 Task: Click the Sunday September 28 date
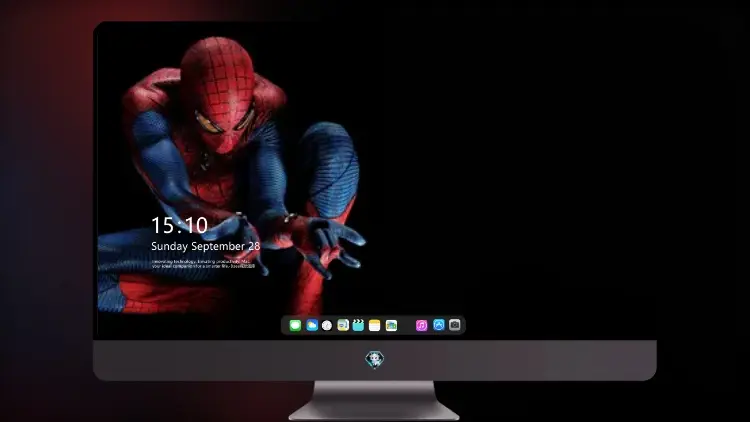206,246
